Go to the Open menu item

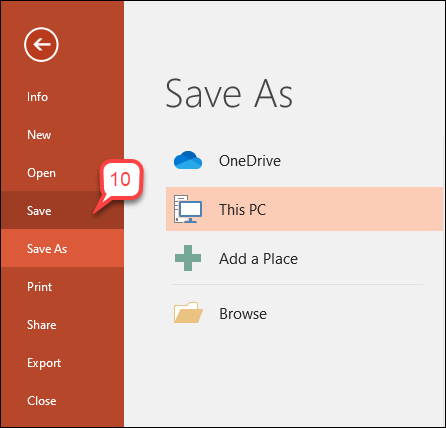(41, 173)
